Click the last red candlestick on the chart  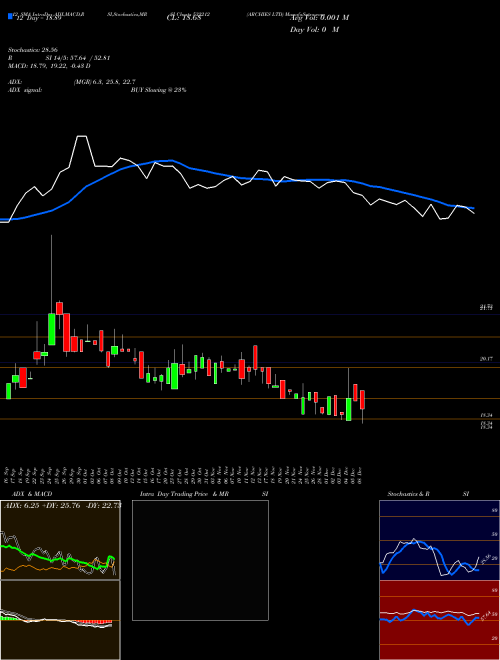click(362, 399)
